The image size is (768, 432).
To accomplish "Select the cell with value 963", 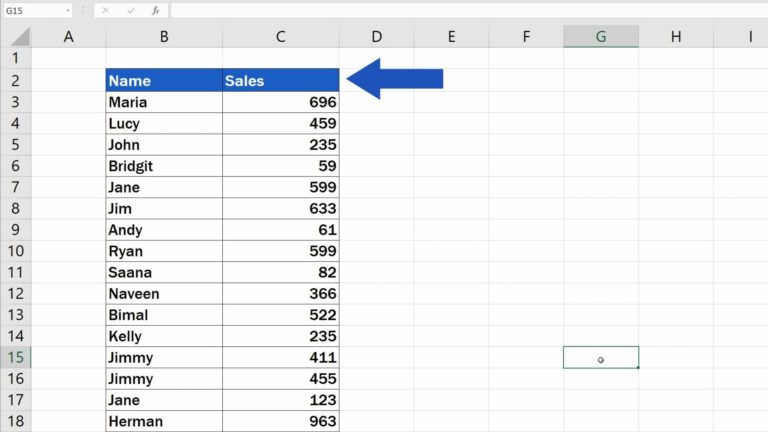I will tap(281, 421).
